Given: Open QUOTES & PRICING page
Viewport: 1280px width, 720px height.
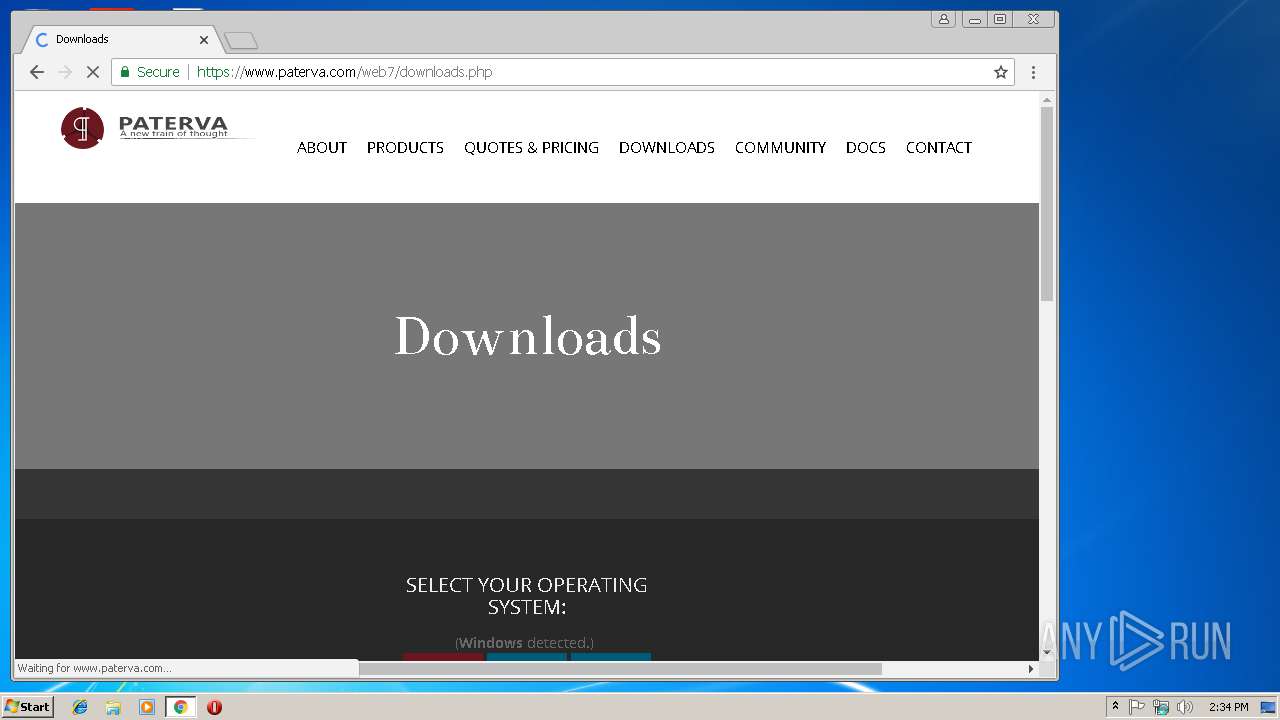Looking at the screenshot, I should [x=531, y=148].
